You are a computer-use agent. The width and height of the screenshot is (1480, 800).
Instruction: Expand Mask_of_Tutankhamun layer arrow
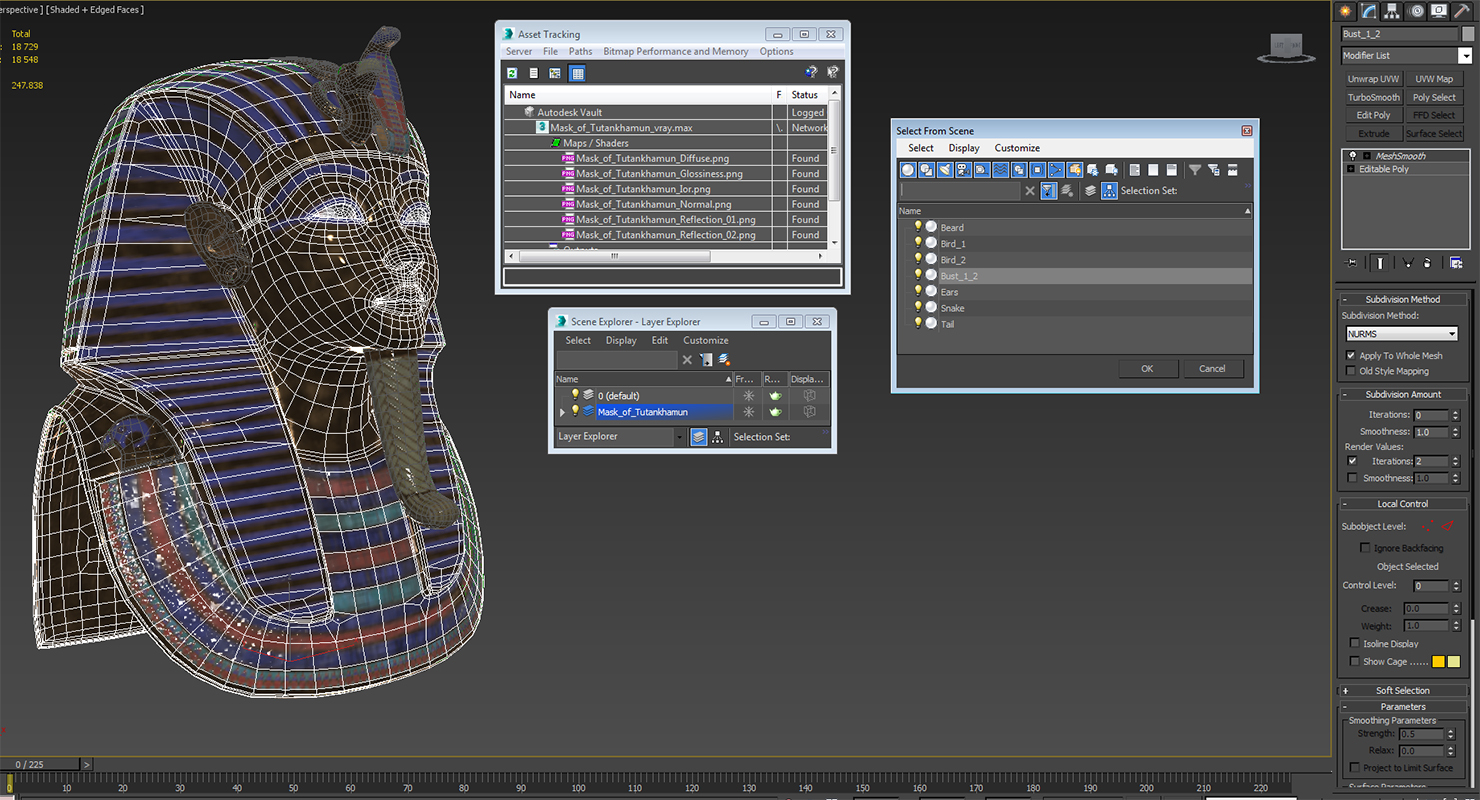coord(562,412)
